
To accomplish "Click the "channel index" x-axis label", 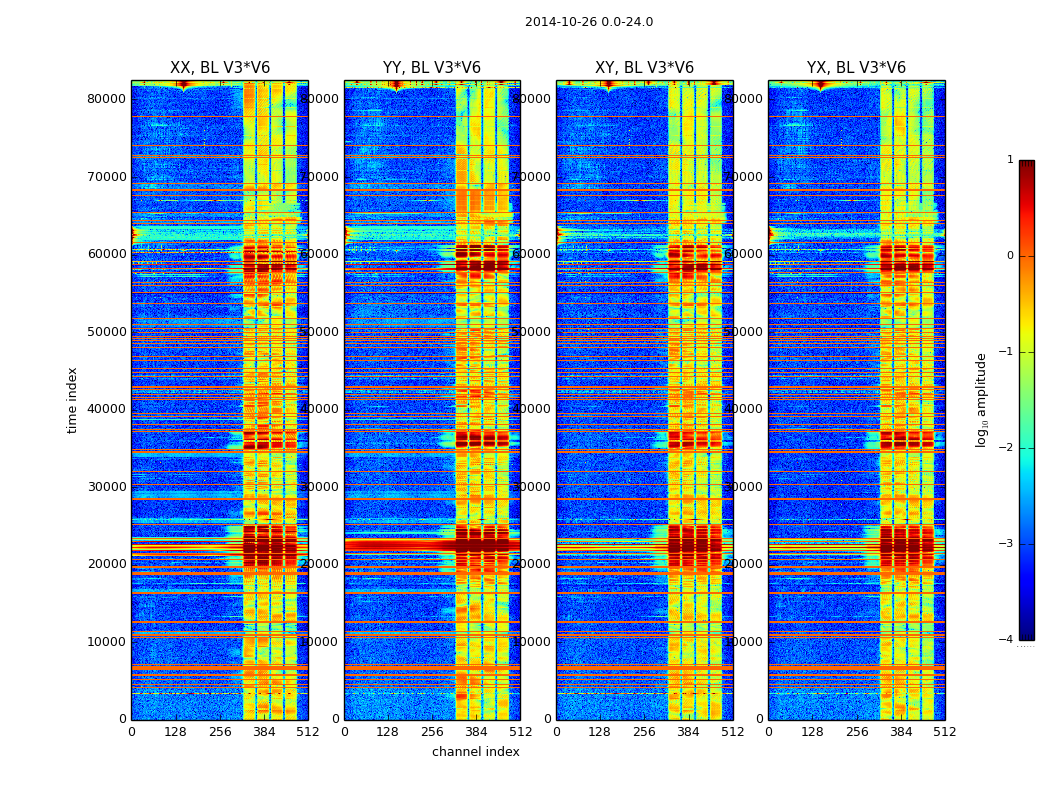I will pos(475,752).
